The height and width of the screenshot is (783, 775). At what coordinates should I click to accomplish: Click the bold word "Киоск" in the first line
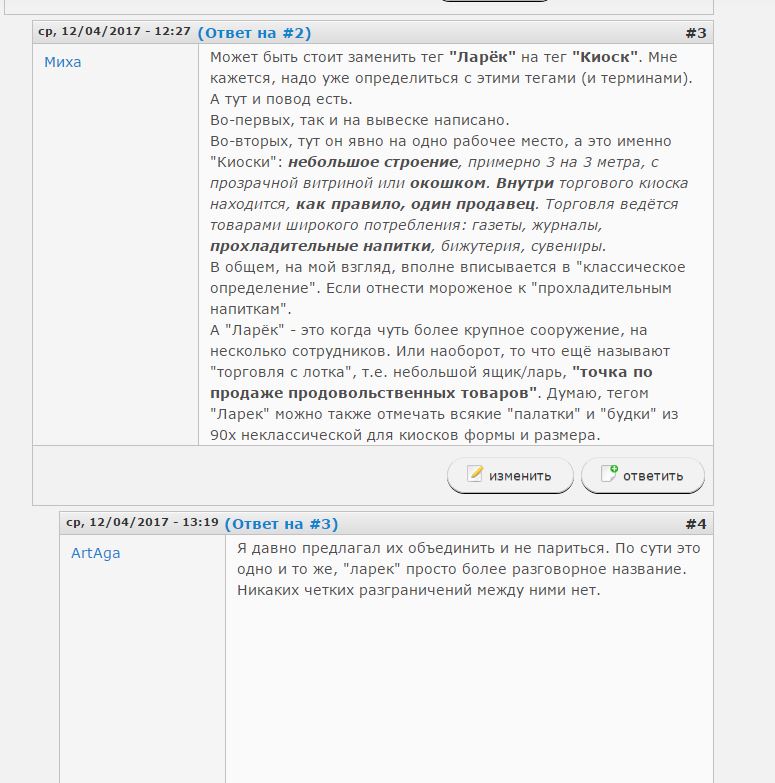coord(605,57)
